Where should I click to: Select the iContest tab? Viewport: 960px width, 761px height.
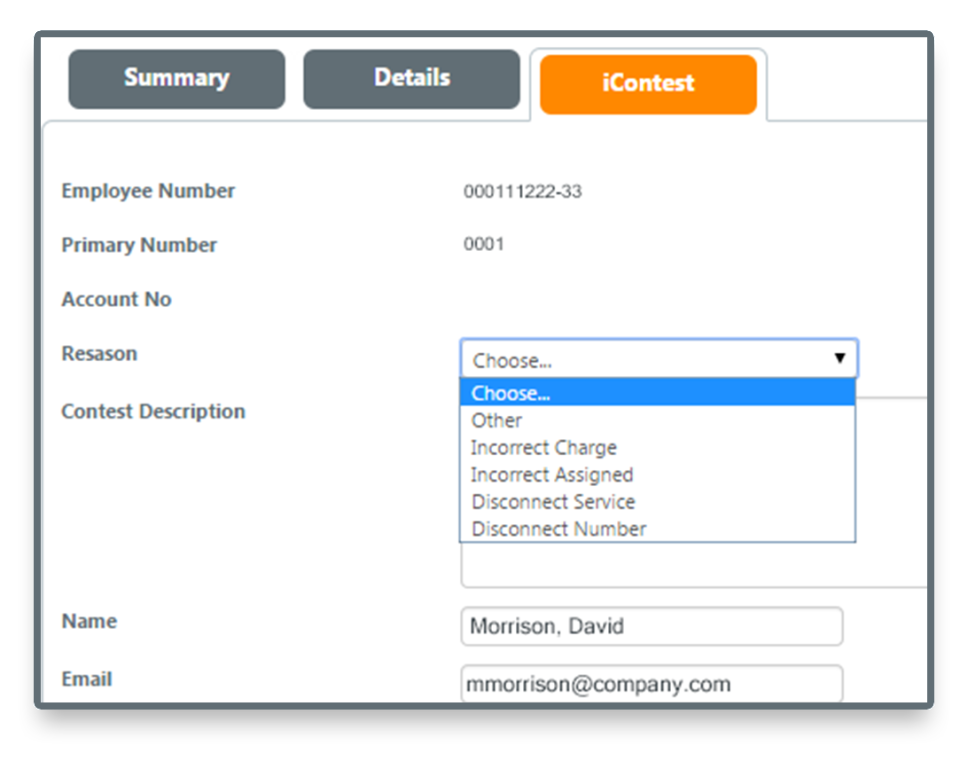click(648, 84)
